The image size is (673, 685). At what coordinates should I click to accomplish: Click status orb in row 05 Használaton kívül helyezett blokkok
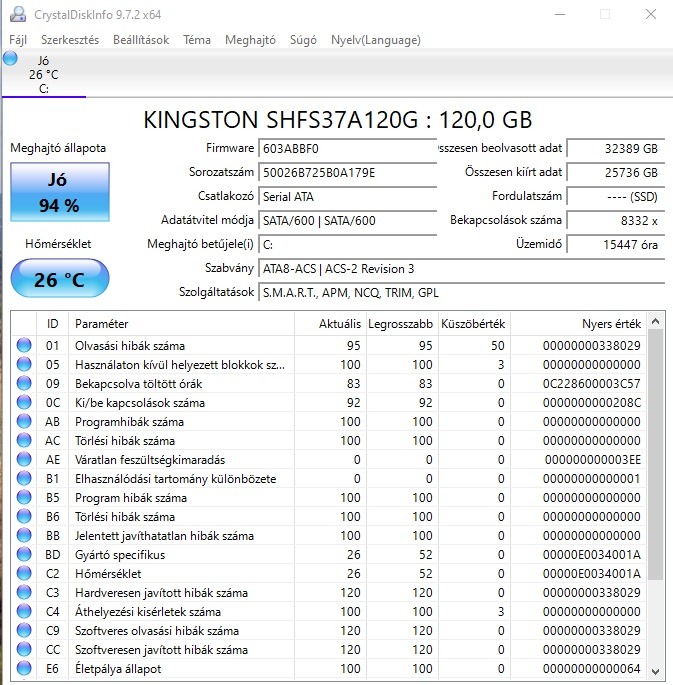[x=24, y=364]
